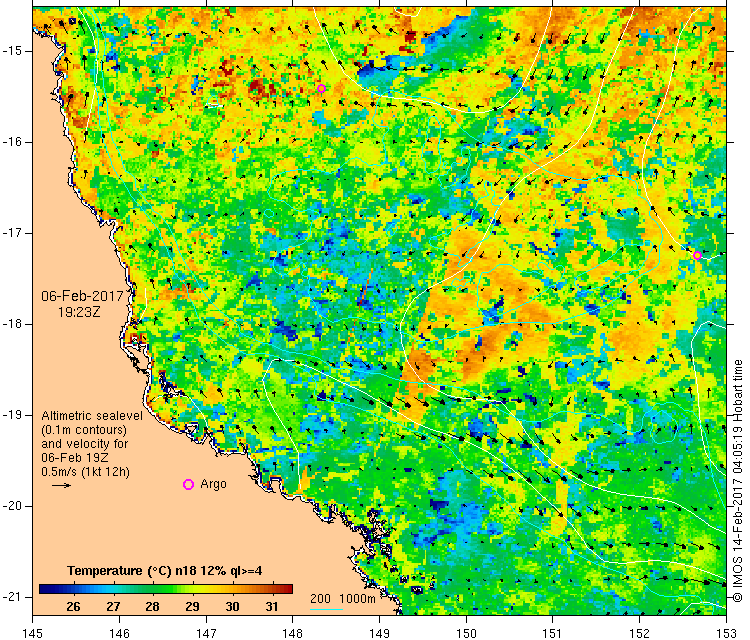Click the 'and velocity for' legend line

85,443
